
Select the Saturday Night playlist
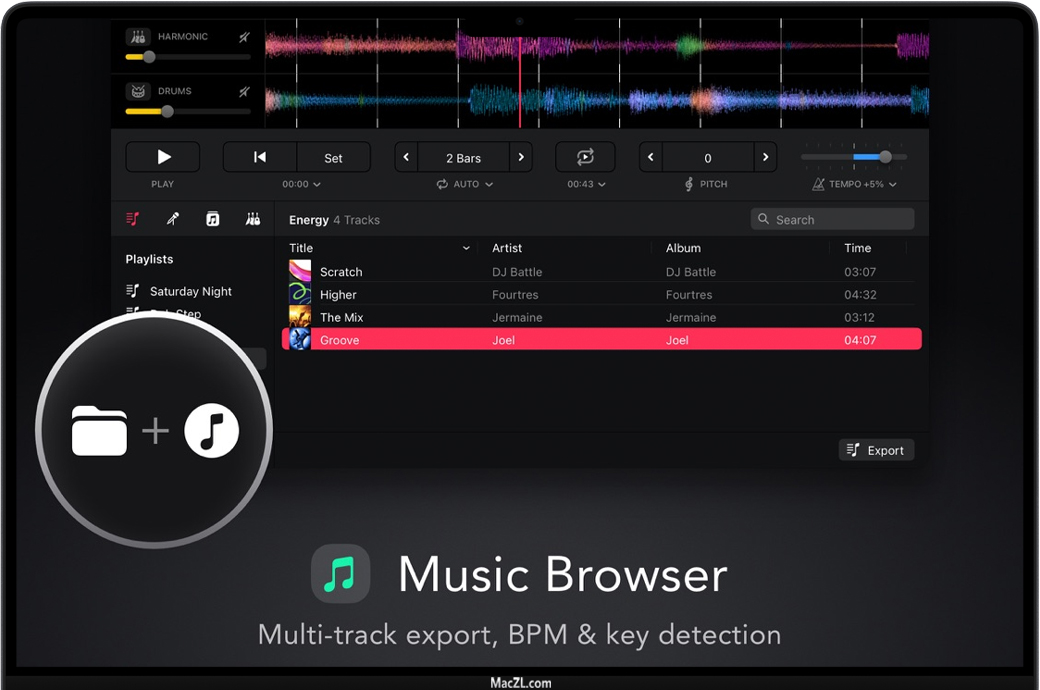(190, 291)
